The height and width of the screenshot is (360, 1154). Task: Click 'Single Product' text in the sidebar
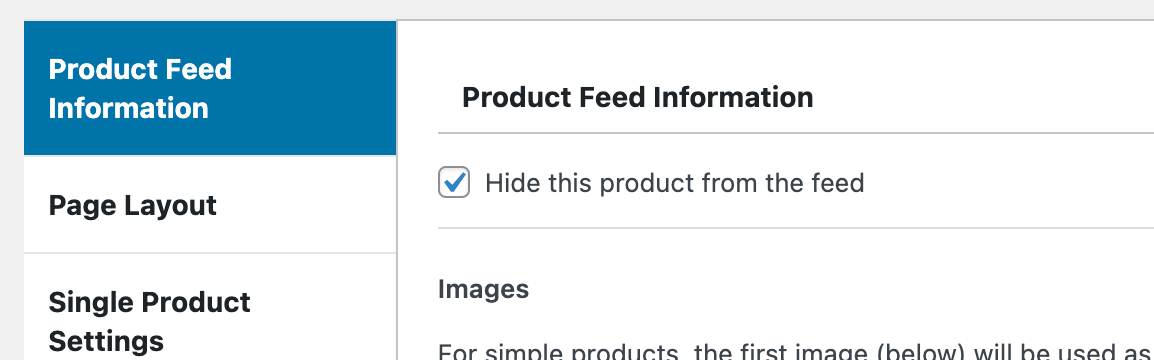tap(149, 303)
